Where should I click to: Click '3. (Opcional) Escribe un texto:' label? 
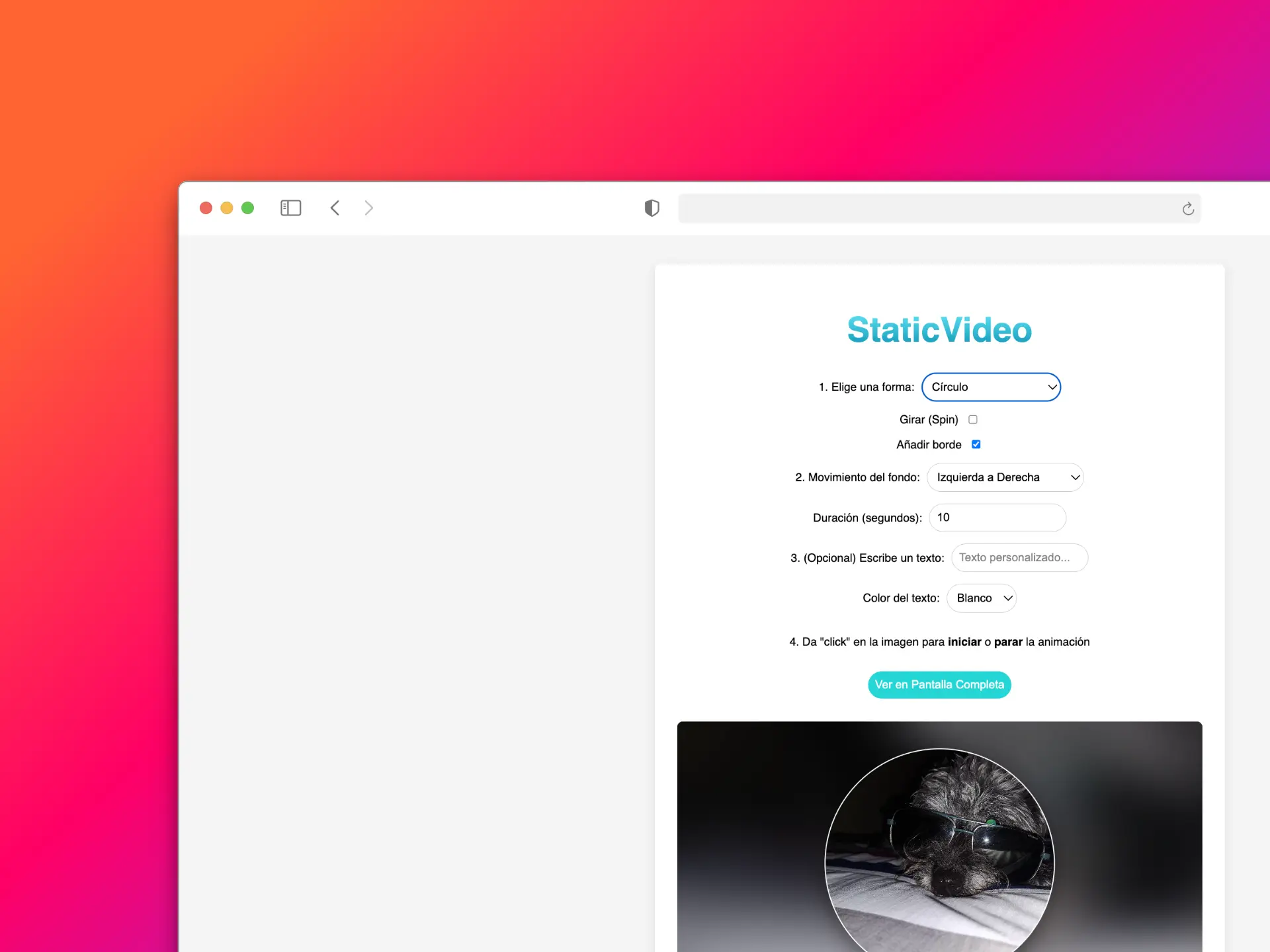click(x=867, y=558)
